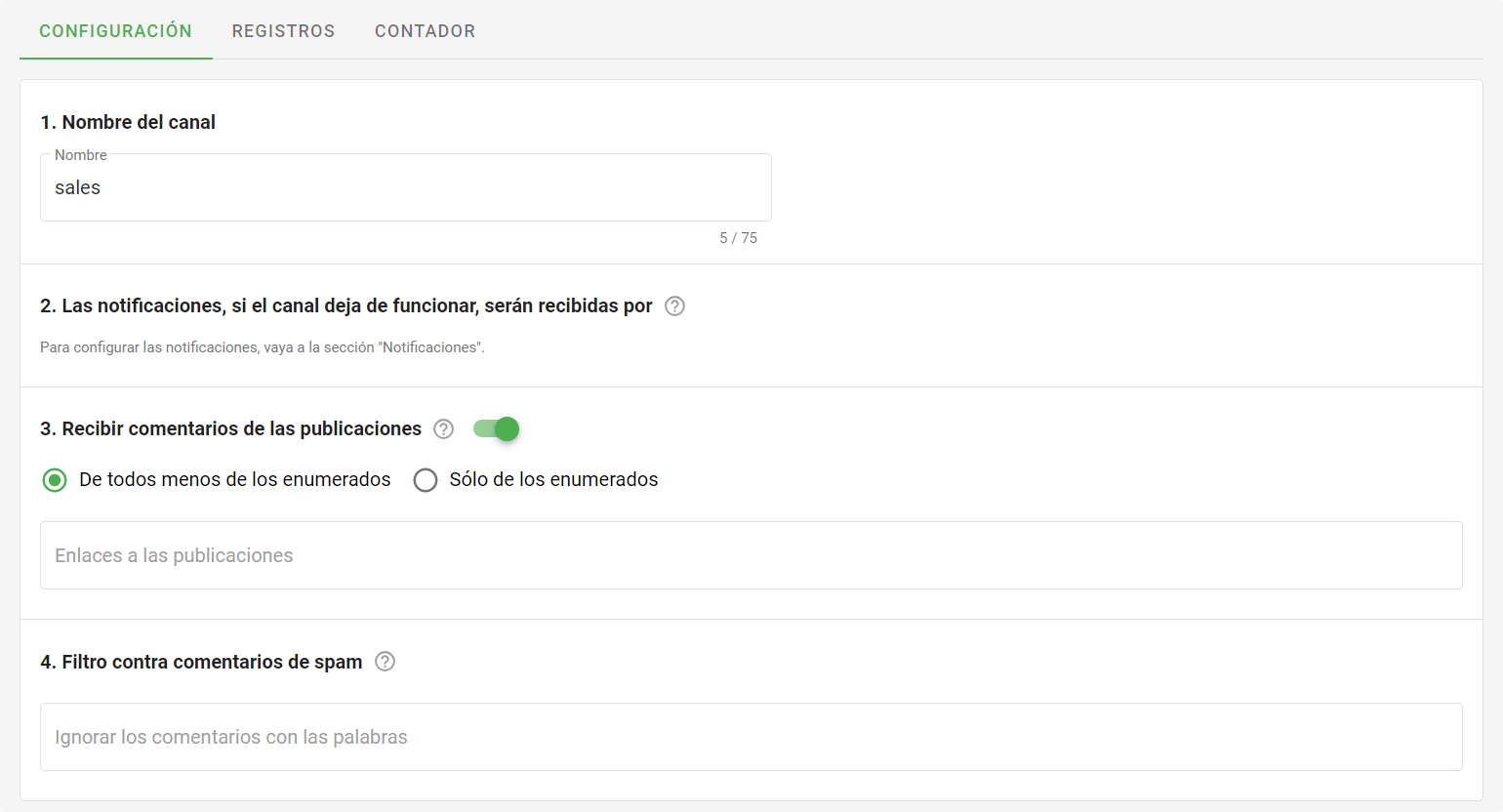Choose the 'Sólo de los enumerados' radio button

point(426,480)
